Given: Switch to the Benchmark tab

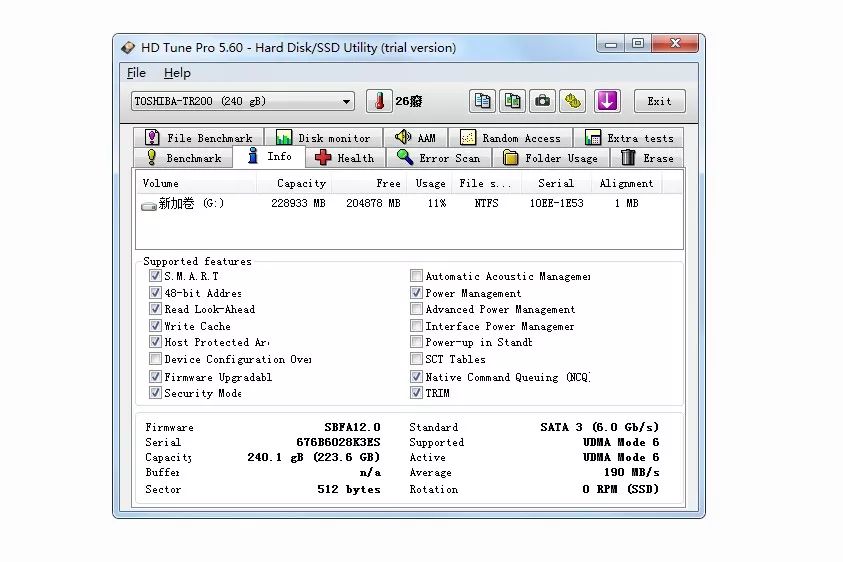Looking at the screenshot, I should [x=183, y=158].
